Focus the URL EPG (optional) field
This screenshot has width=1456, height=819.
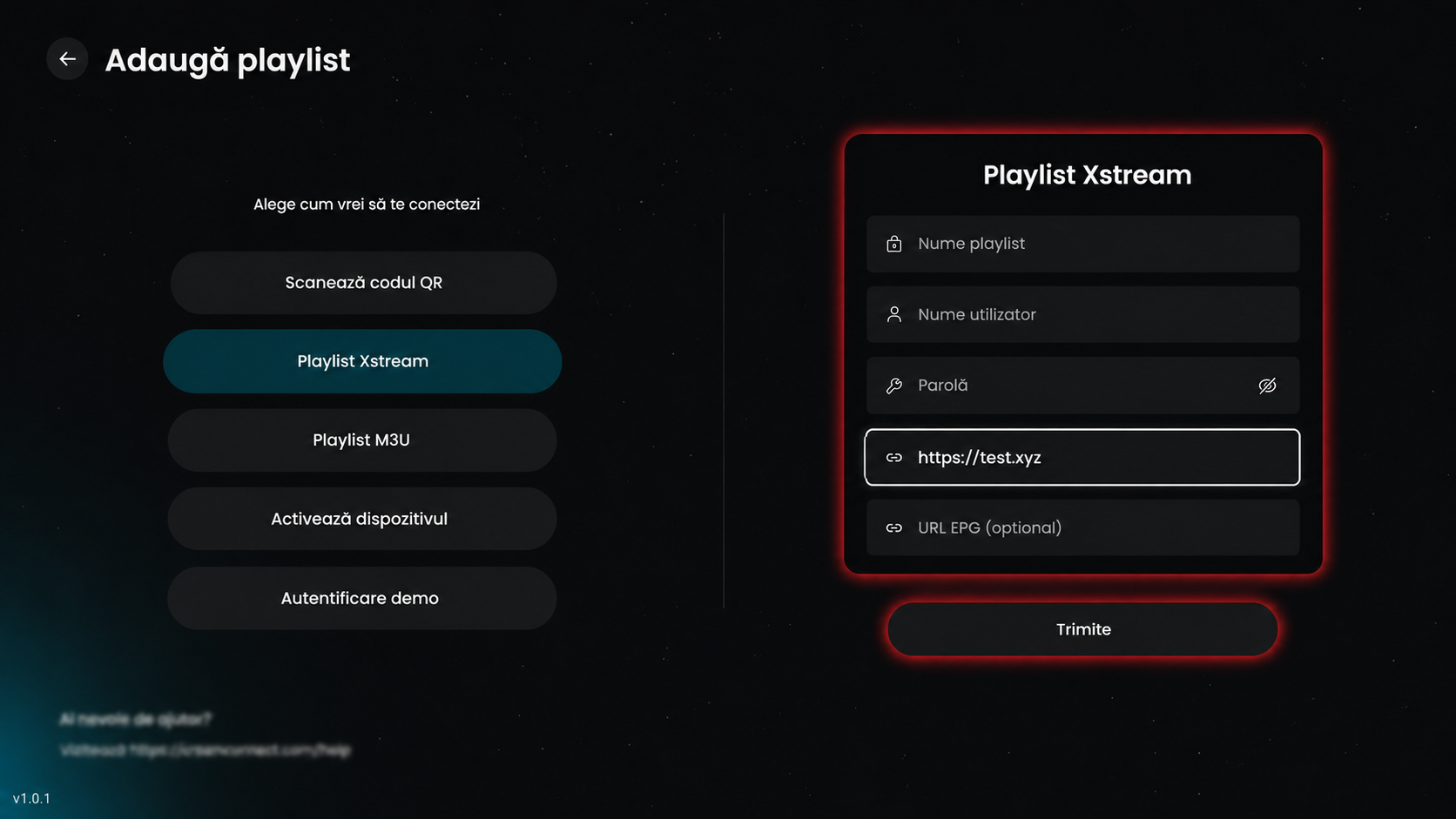[x=1082, y=527]
